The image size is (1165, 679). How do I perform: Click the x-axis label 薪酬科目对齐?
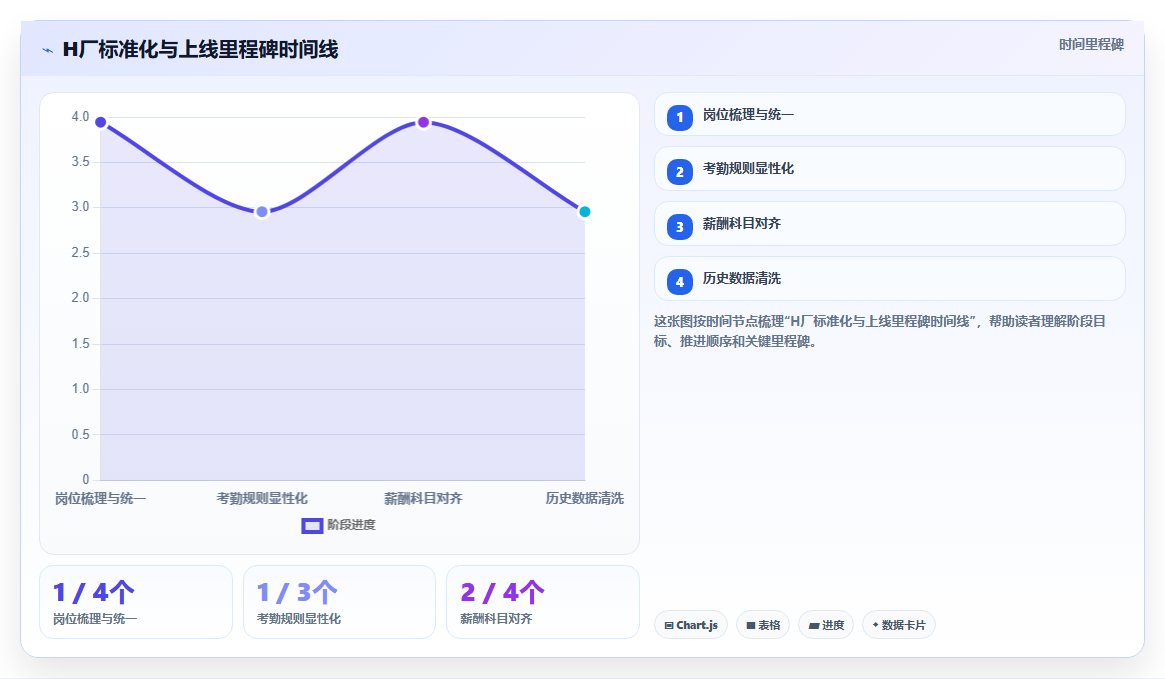click(424, 498)
